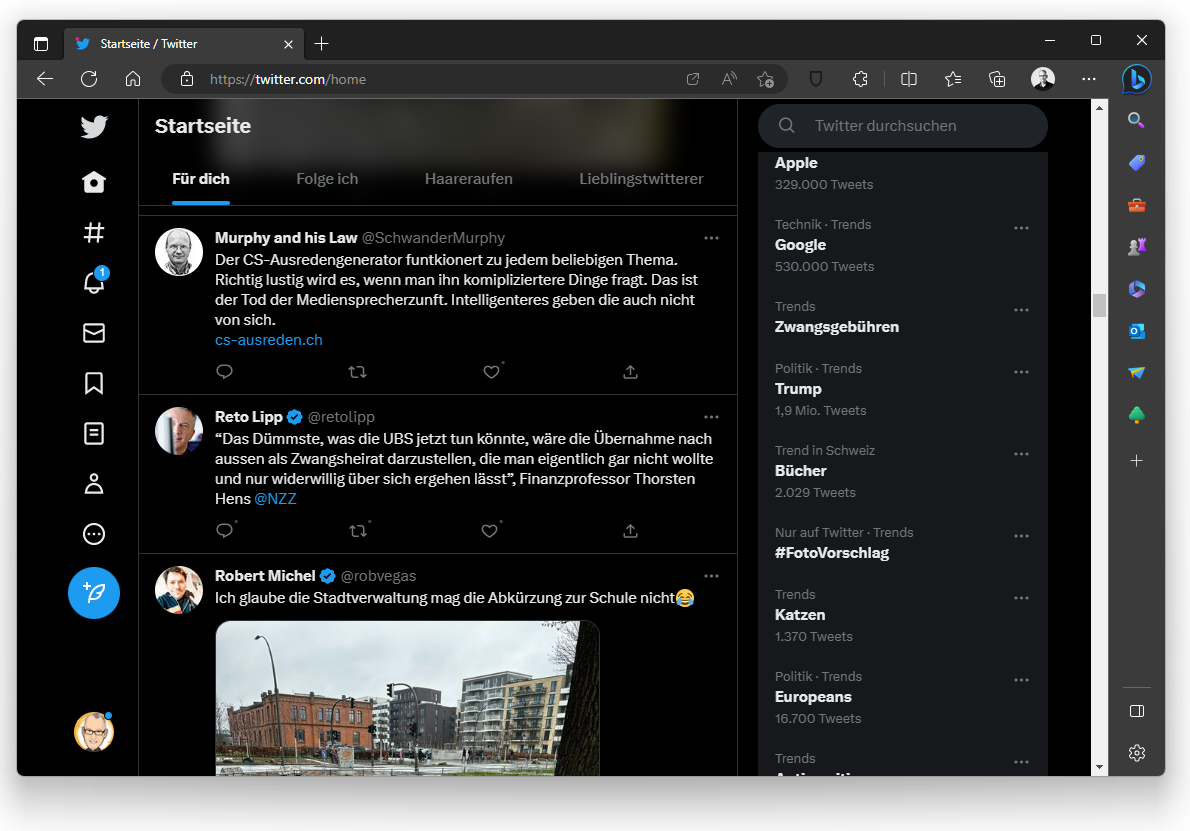Switch to the Folge ich tab
Viewport: 1190px width, 831px height.
coord(327,179)
